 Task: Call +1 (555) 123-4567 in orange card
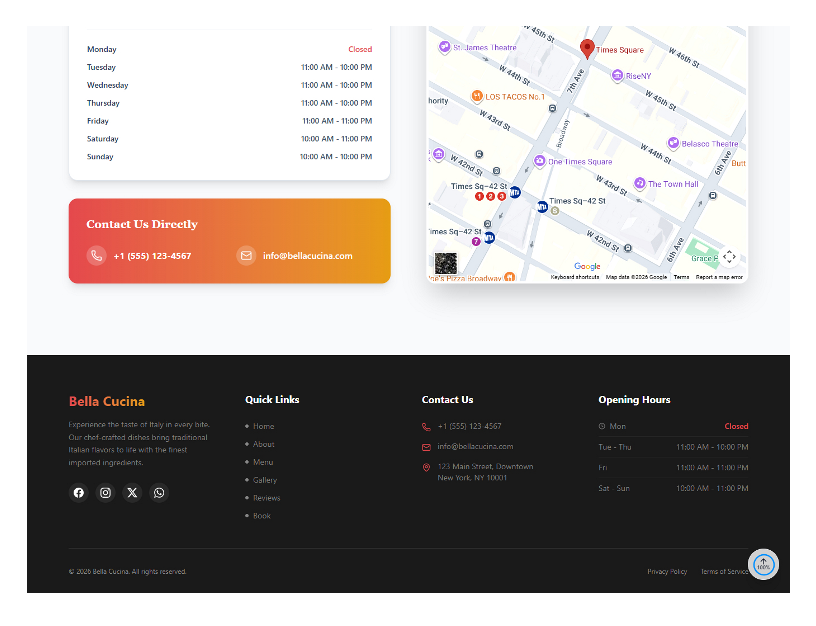click(x=152, y=256)
